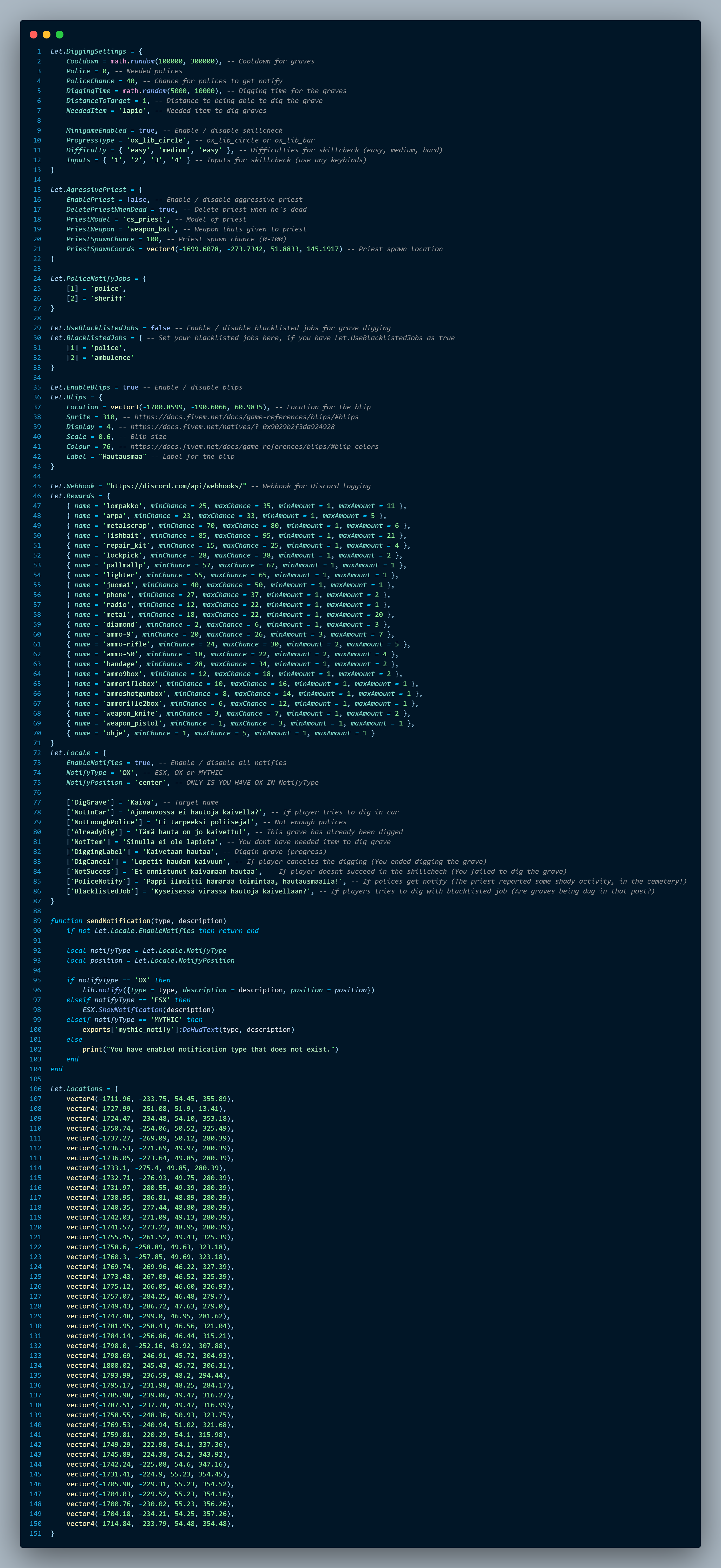Open the blips docs URL on line 38

[x=246, y=417]
